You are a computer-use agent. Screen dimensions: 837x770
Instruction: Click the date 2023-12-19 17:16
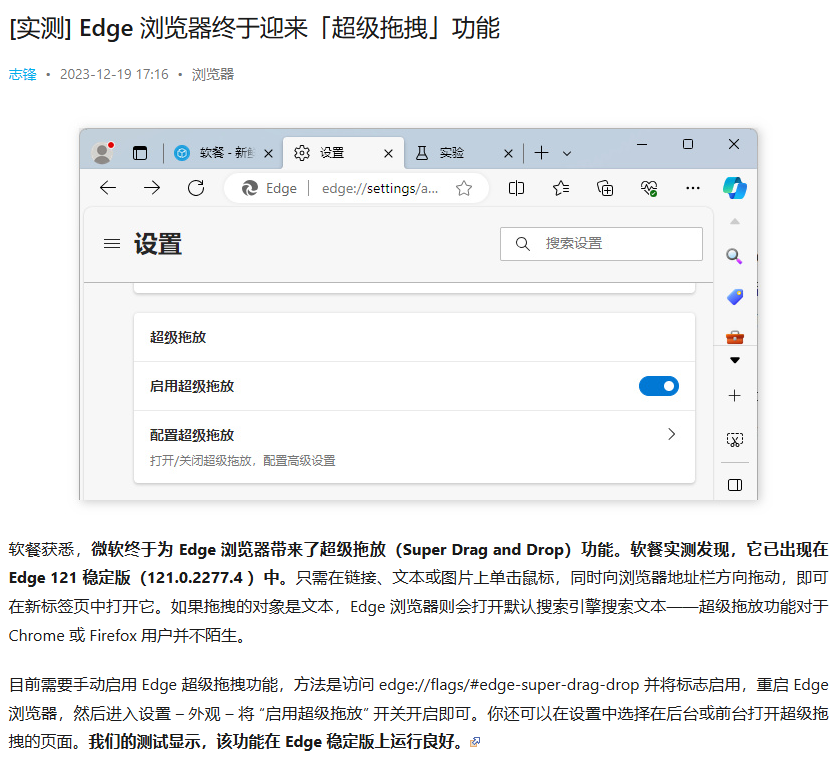click(114, 74)
